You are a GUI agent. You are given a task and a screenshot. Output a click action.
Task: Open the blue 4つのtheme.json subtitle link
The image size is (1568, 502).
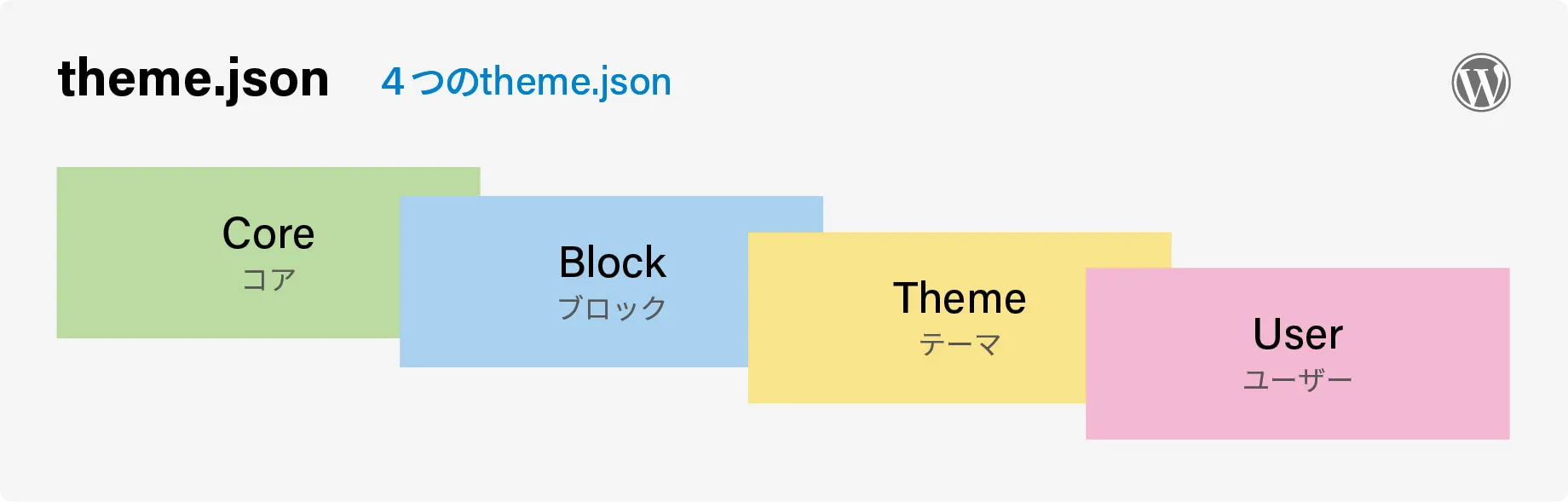point(526,82)
